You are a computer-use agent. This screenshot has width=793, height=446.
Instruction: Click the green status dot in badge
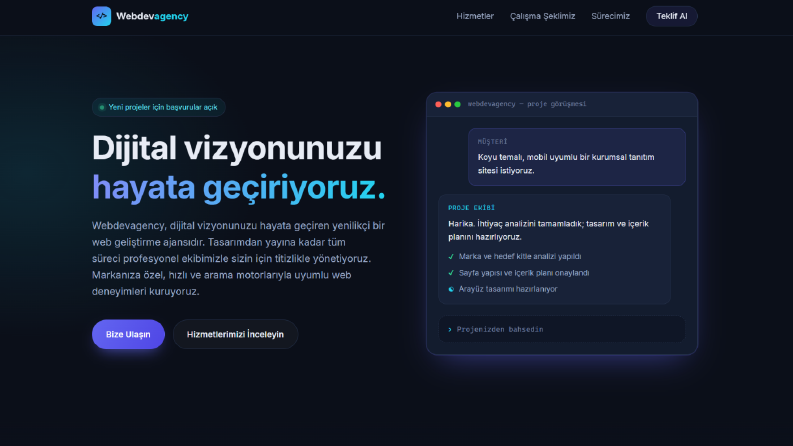102,107
